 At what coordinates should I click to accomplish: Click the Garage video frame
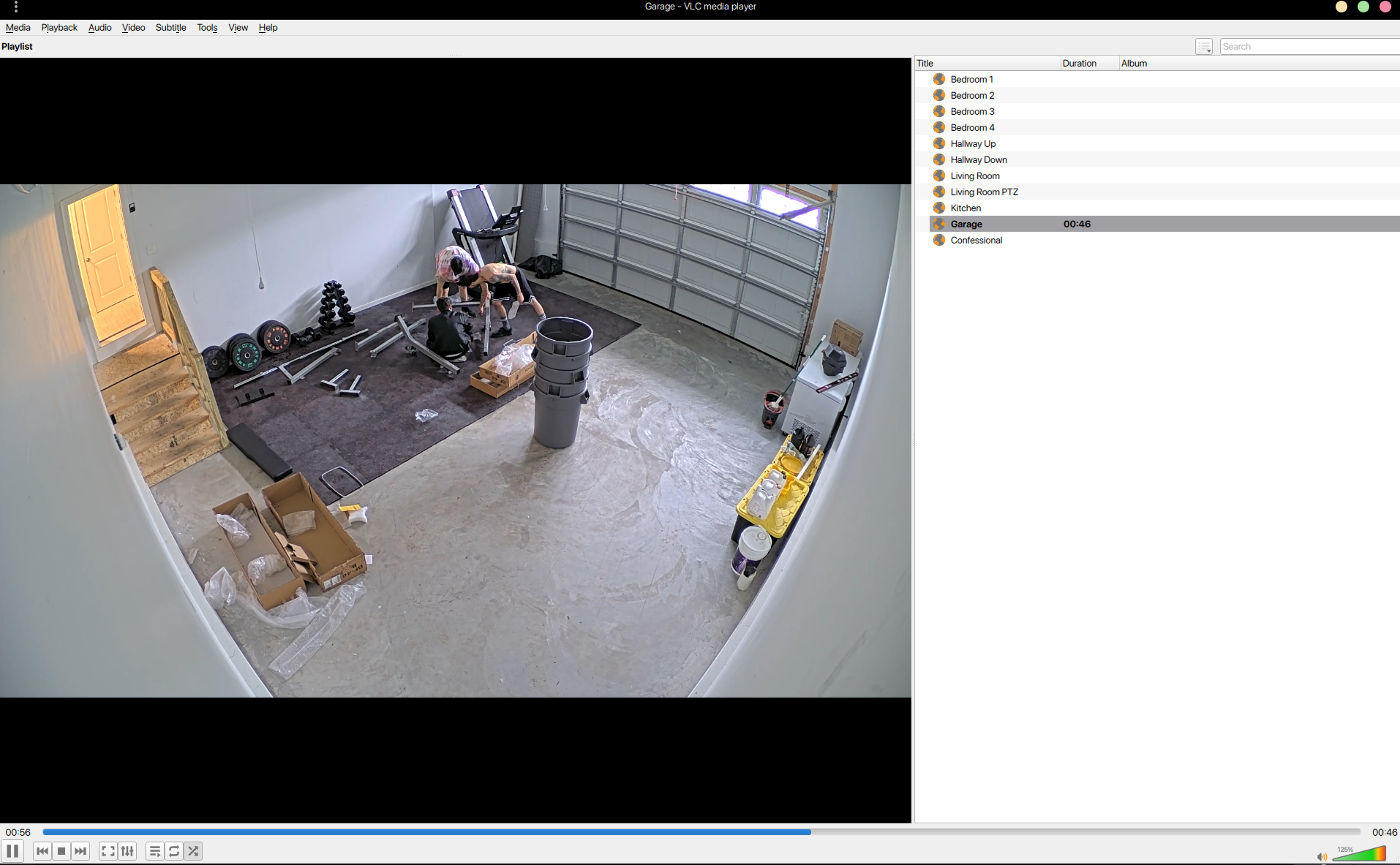click(456, 441)
